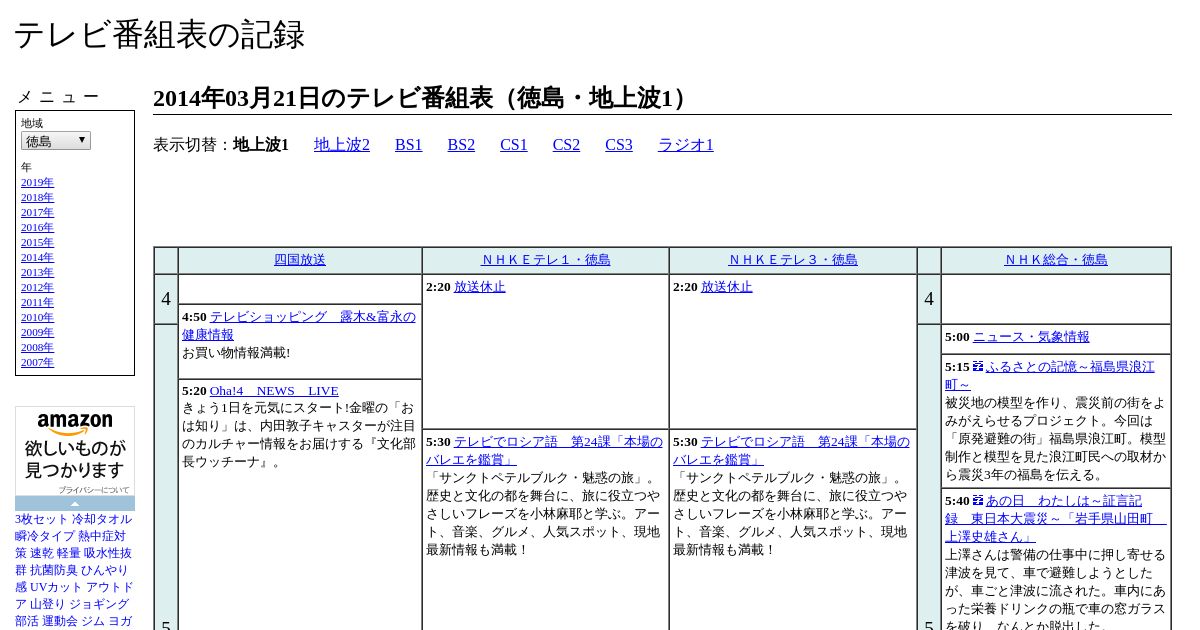Image resolution: width=1200 pixels, height=630 pixels.
Task: Open 放送休止 link in Eテレ１ column
Action: [x=480, y=287]
